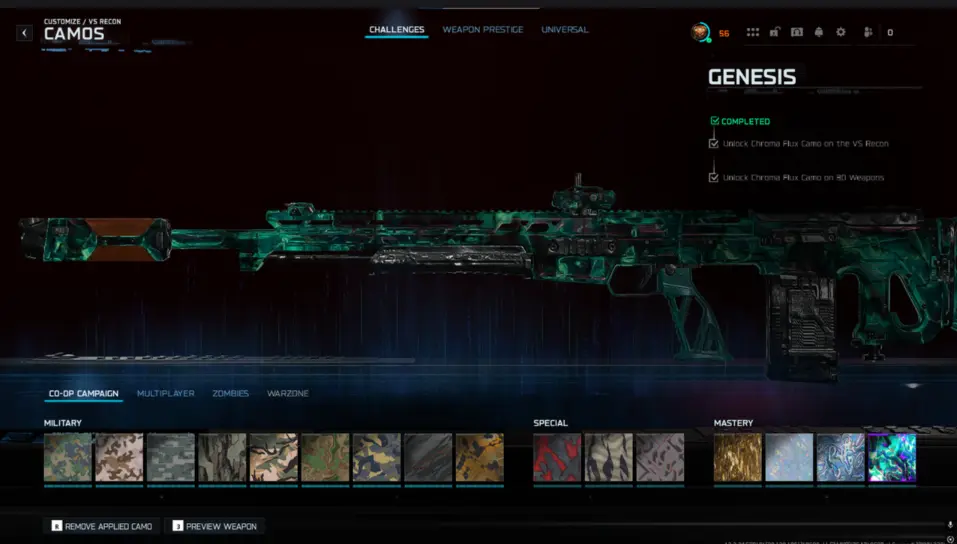
Task: Select the navy and yellow seventh Military camo
Action: pos(377,458)
